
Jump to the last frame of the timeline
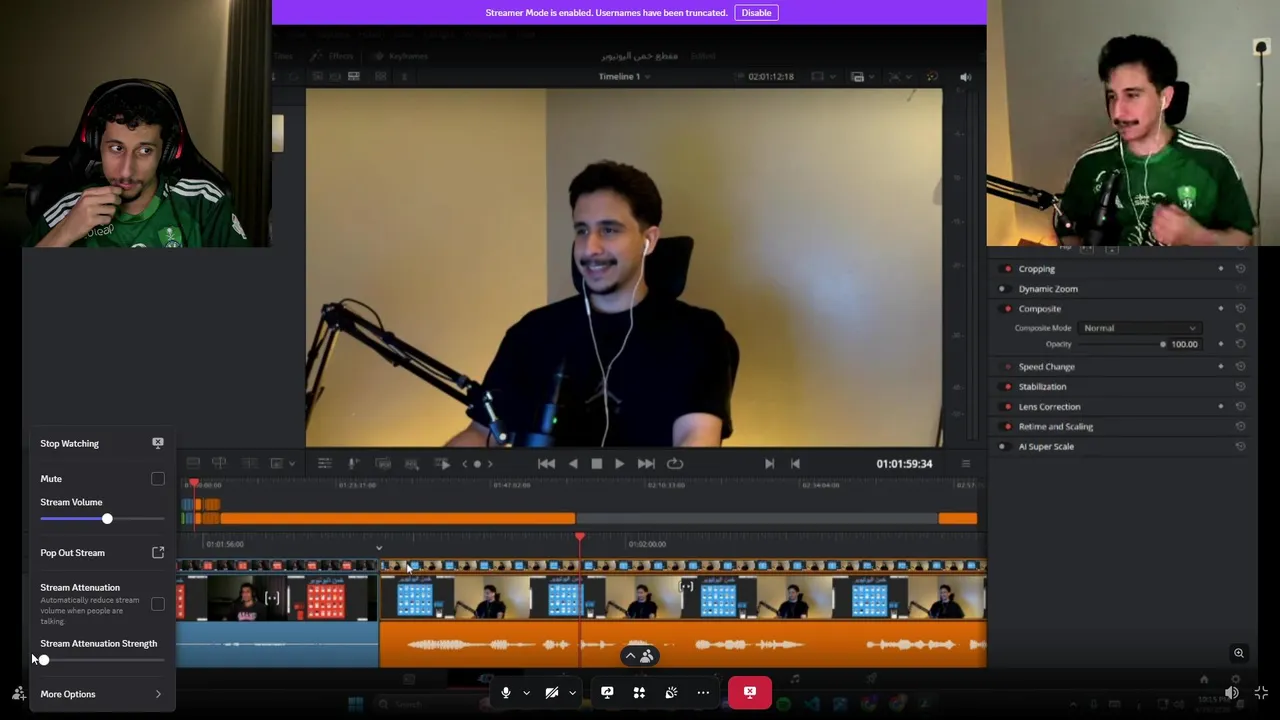point(646,464)
